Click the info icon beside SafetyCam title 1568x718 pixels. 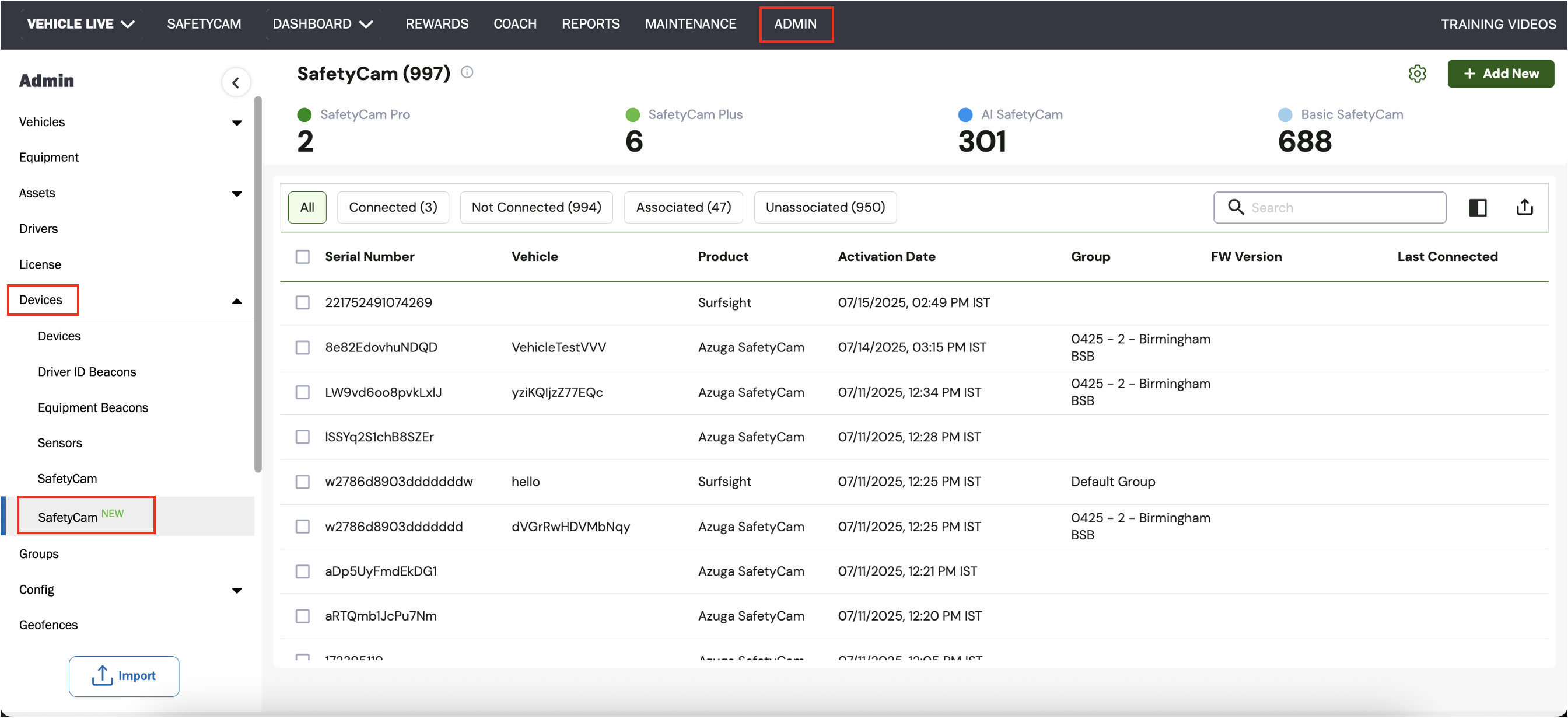(x=467, y=72)
